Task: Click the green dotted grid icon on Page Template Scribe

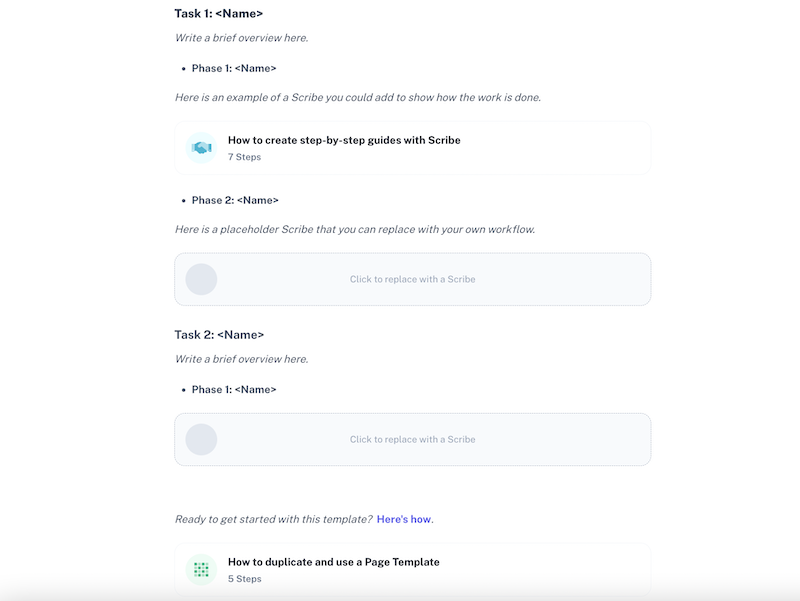Action: click(201, 569)
